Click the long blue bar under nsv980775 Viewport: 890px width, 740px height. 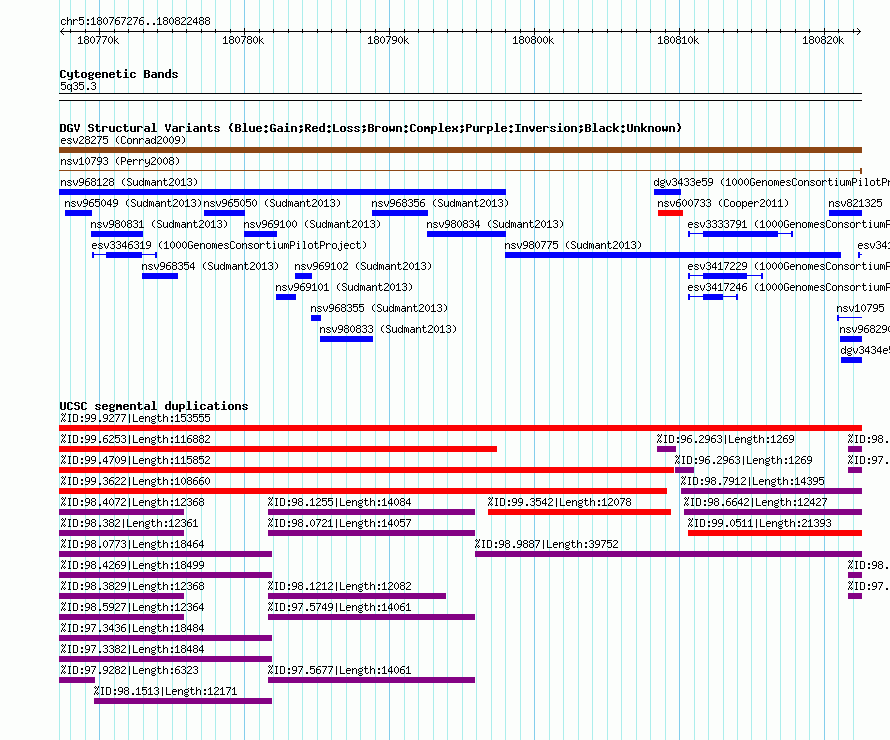click(673, 255)
